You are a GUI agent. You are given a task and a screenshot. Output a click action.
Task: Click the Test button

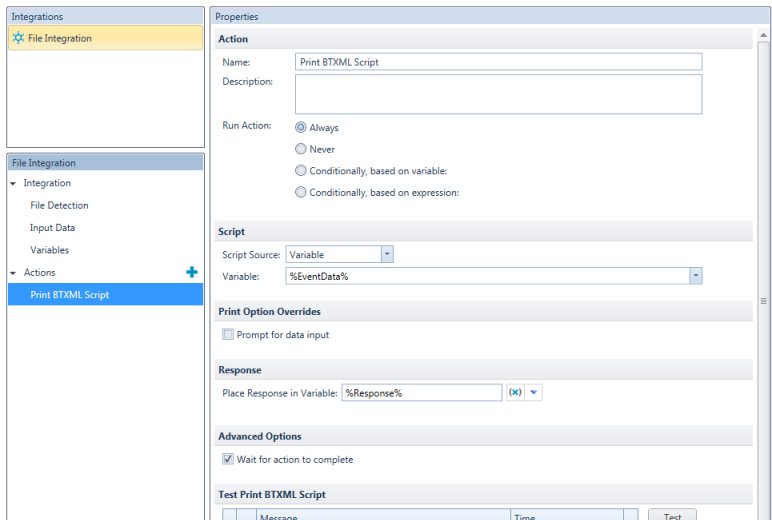tap(672, 515)
